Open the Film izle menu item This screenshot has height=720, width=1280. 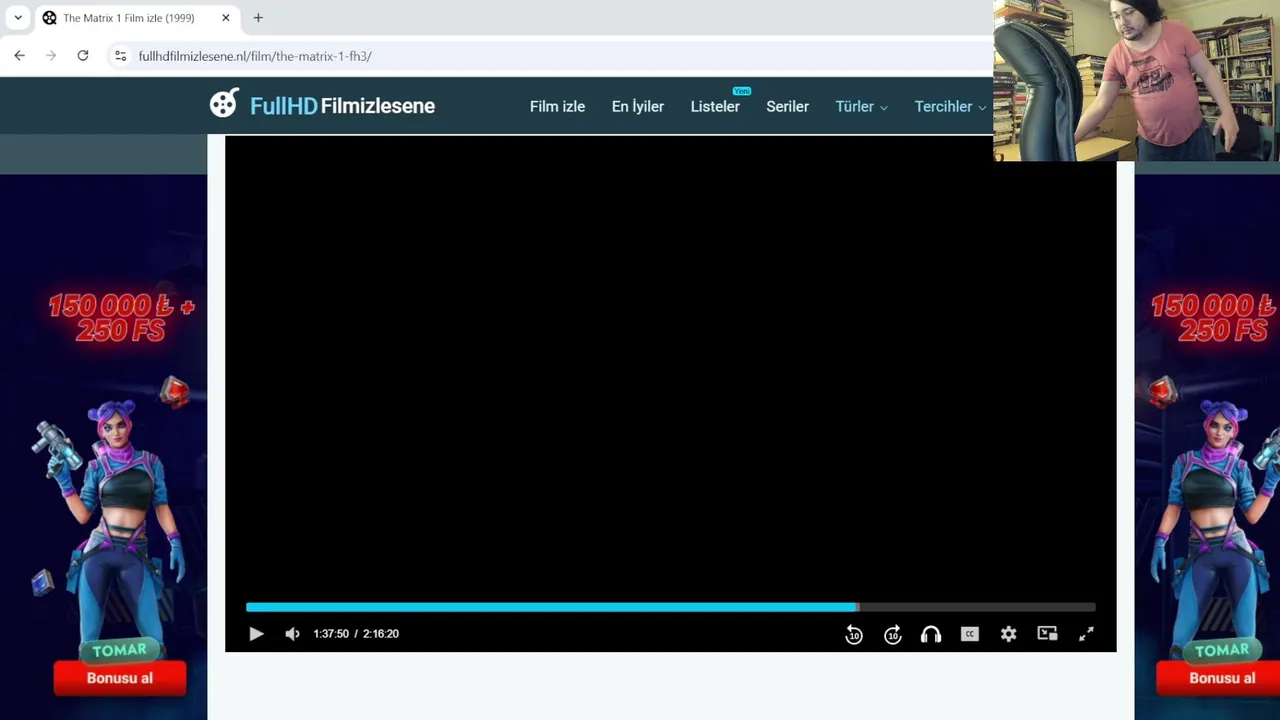(x=557, y=106)
